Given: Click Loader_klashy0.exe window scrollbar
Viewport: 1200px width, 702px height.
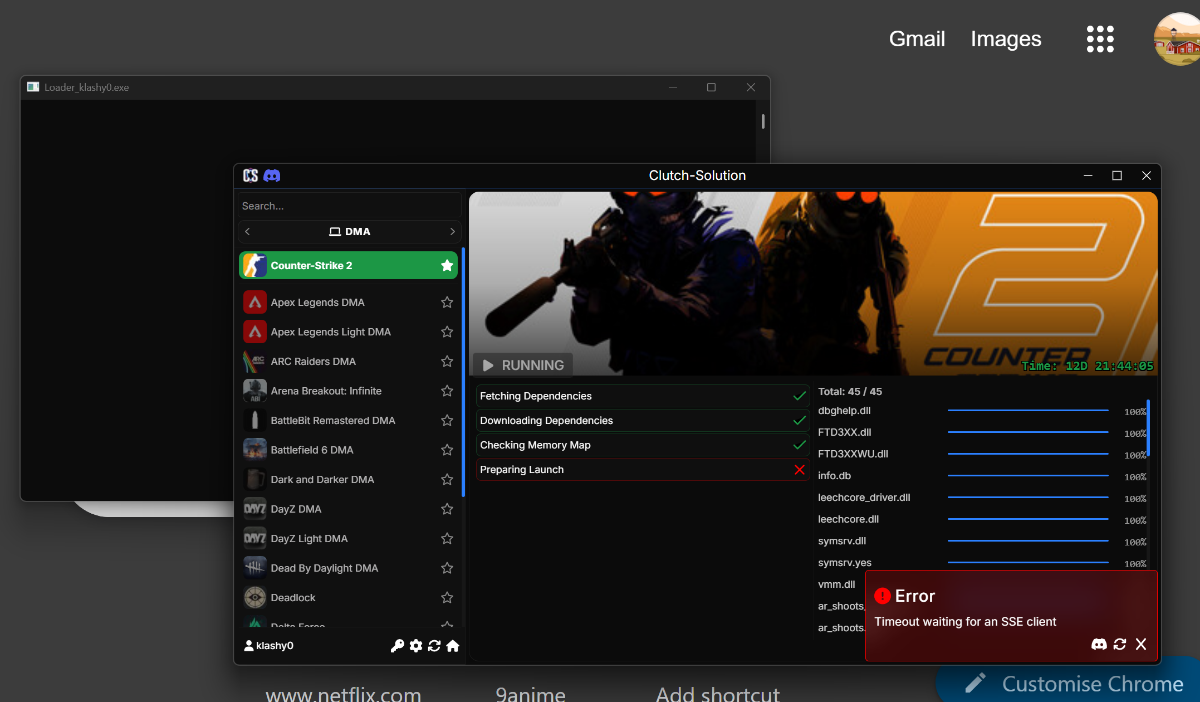Looking at the screenshot, I should click(763, 122).
